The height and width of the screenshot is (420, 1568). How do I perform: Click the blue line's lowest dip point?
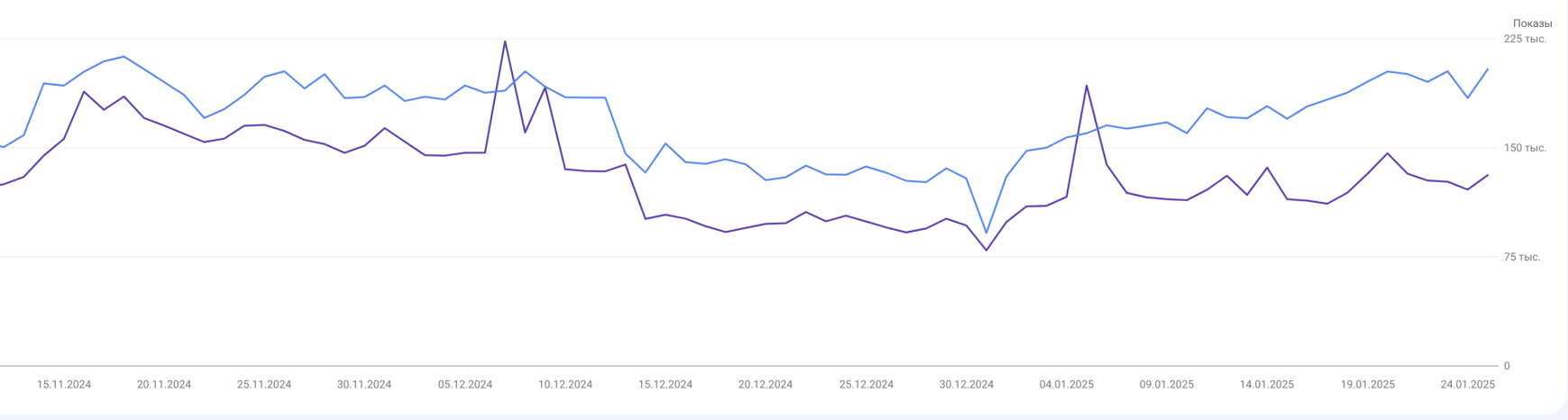point(986,233)
